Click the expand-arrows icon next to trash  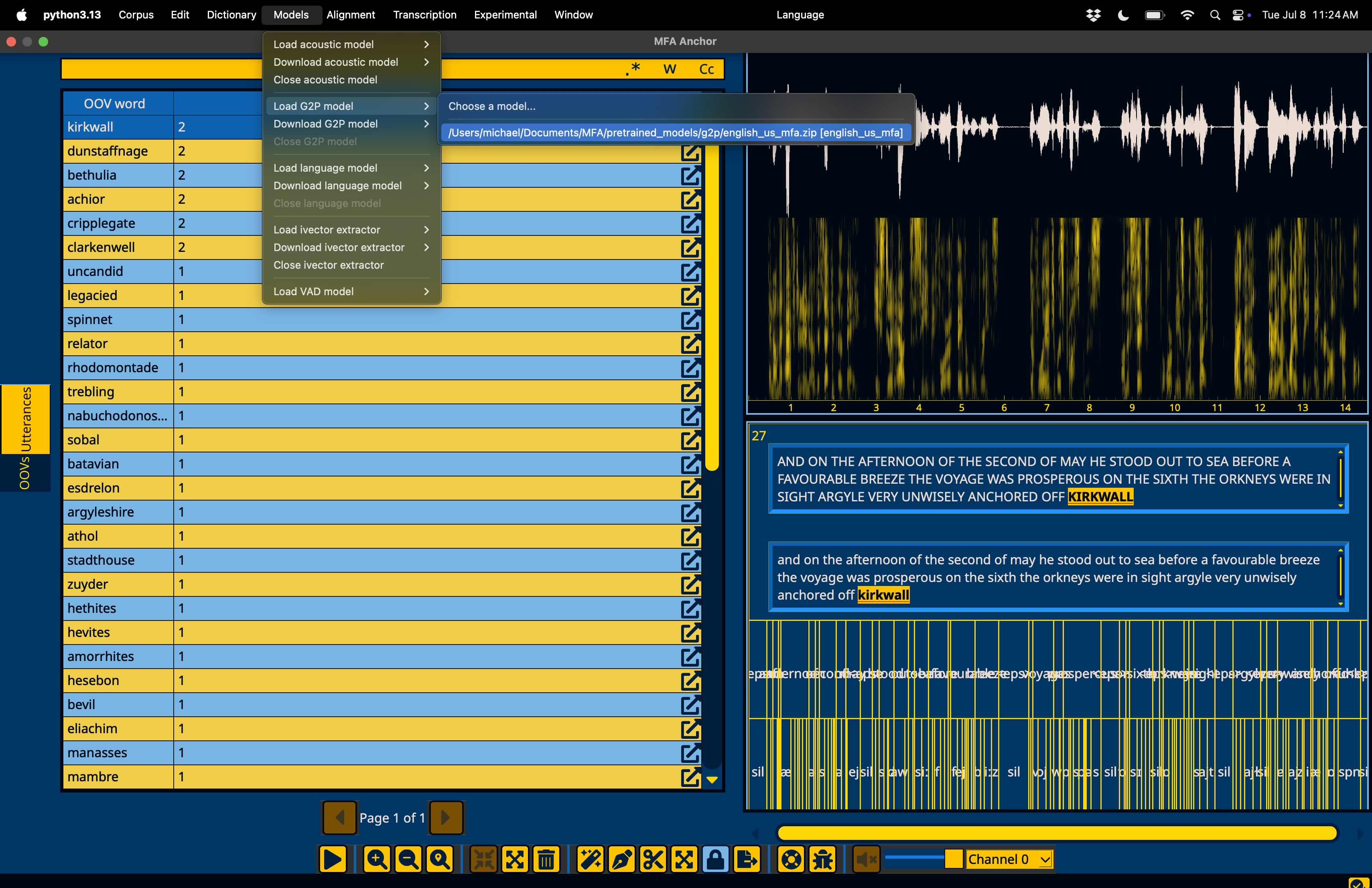(x=515, y=859)
